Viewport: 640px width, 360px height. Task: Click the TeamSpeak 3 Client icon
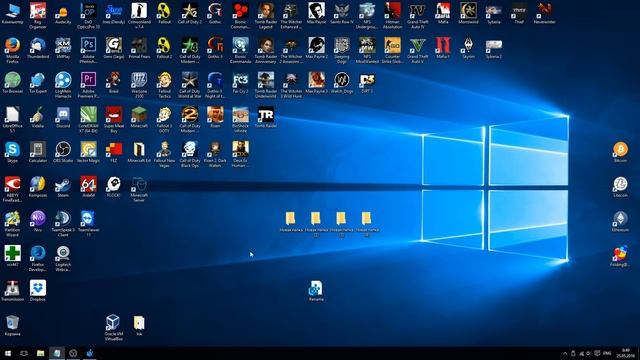63,219
